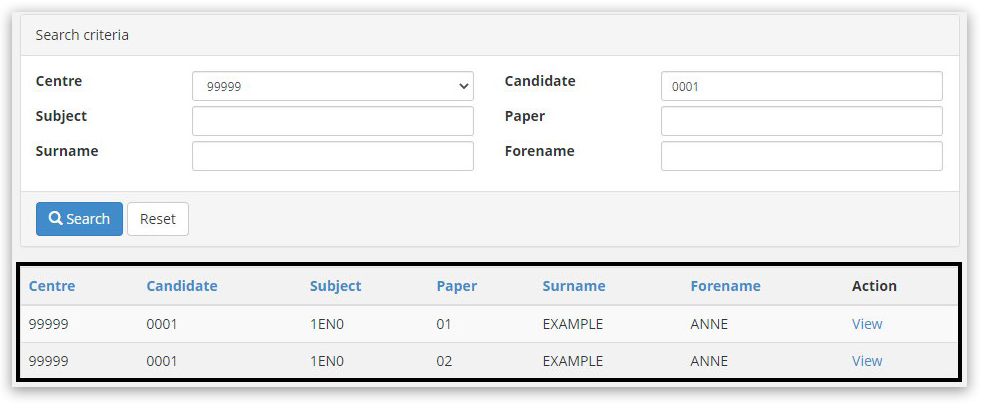
Task: Focus the Subject text field
Action: tap(332, 122)
